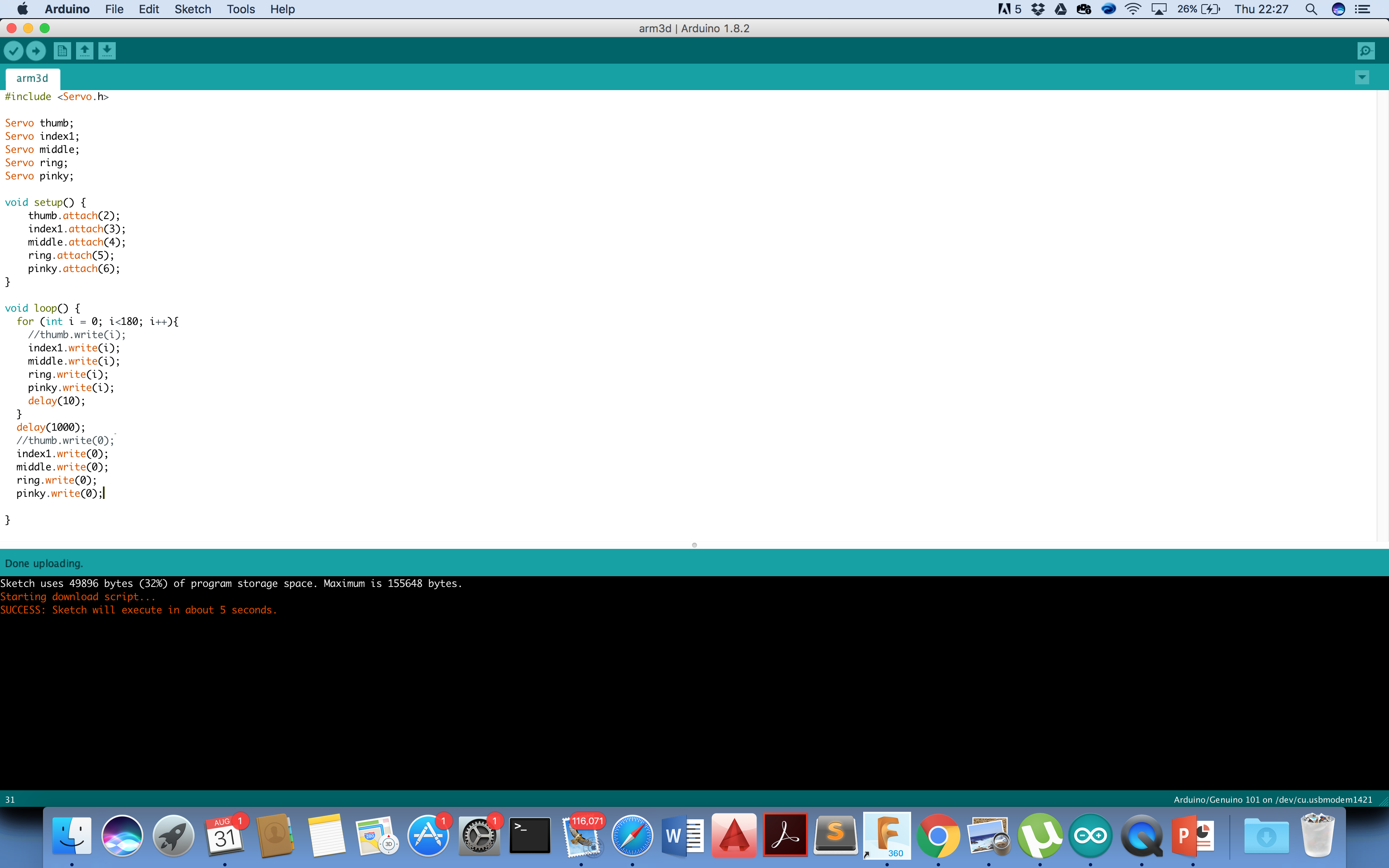Open Maps in the Dock
The width and height of the screenshot is (1389, 868).
[377, 836]
